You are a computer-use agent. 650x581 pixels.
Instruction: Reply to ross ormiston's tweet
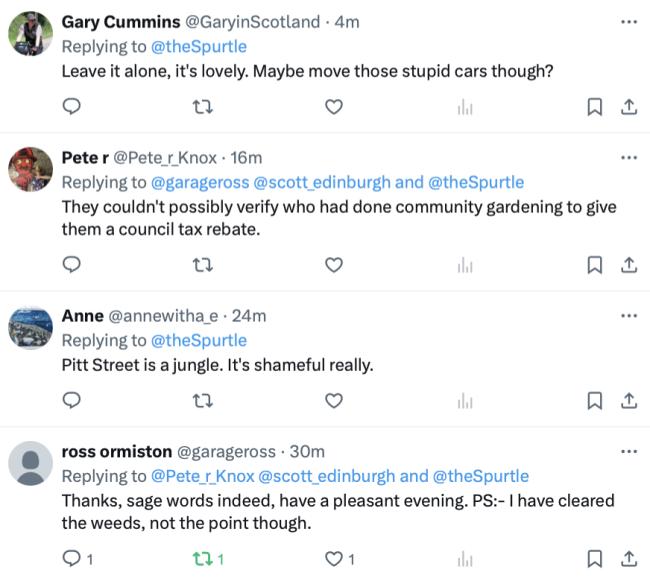(71, 558)
